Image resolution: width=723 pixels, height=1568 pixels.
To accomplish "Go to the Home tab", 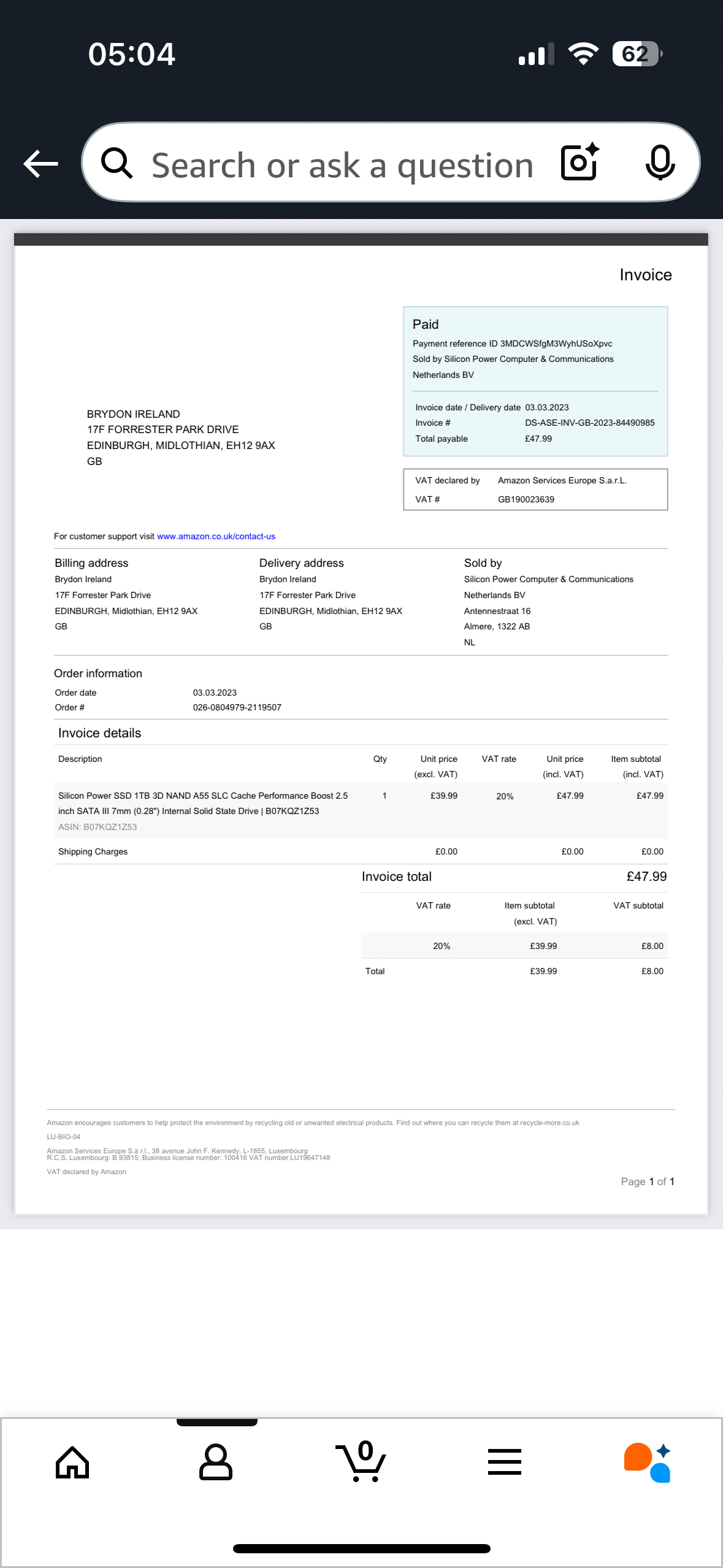I will pos(72,1462).
